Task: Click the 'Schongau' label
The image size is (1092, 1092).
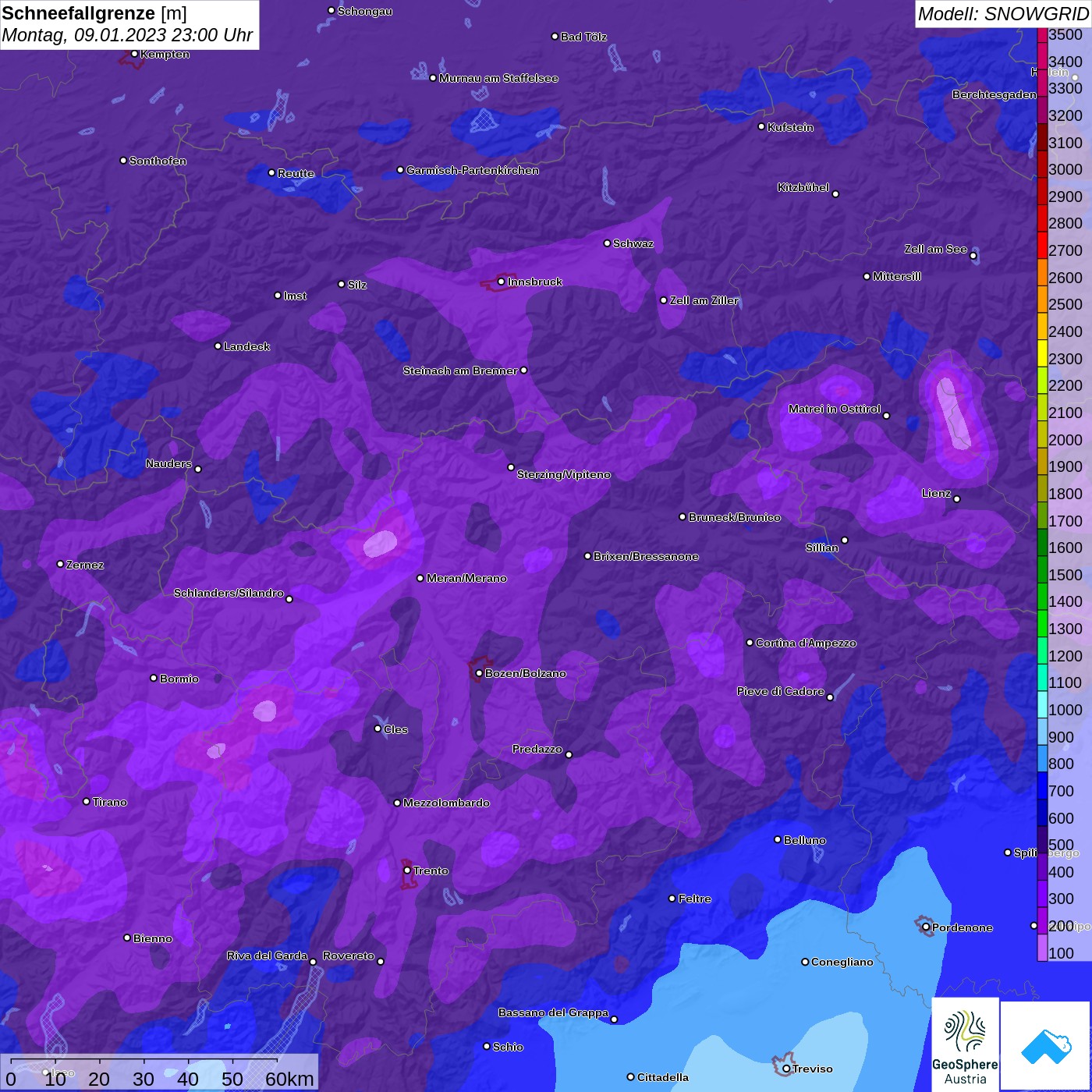Action: click(365, 11)
